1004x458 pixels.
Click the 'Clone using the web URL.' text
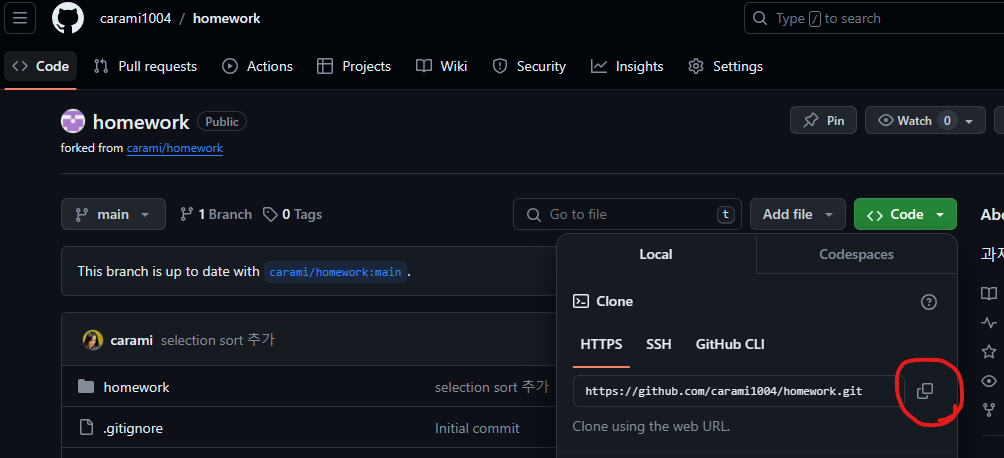(x=651, y=426)
